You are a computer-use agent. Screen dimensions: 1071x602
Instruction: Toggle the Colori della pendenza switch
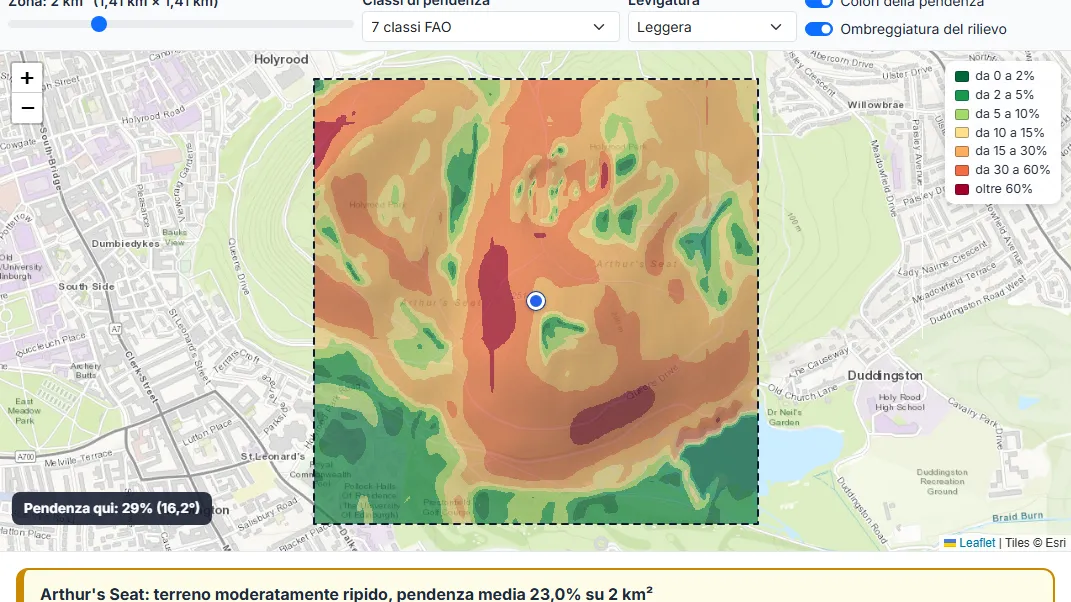coord(818,3)
